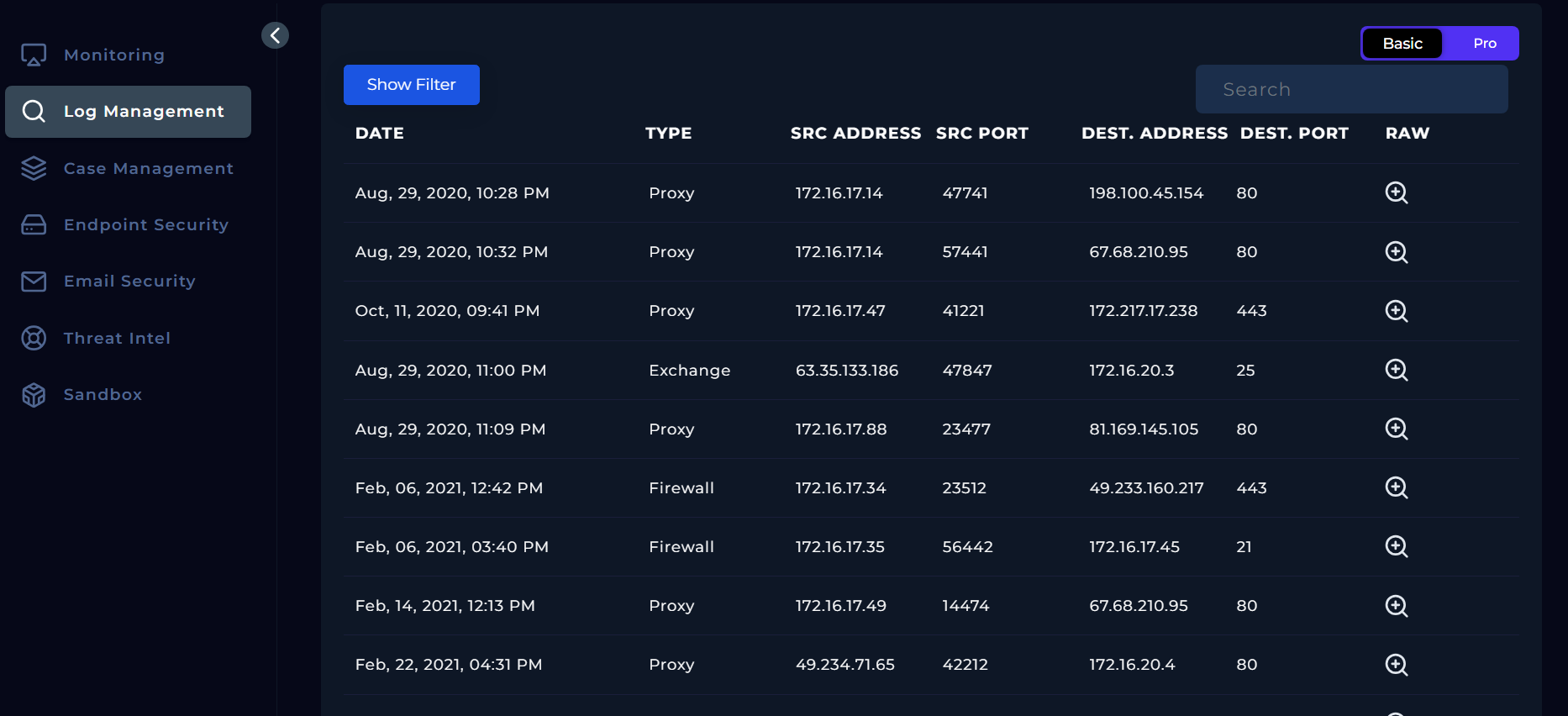Open raw log for the 198.100.45.154 row

point(1396,192)
